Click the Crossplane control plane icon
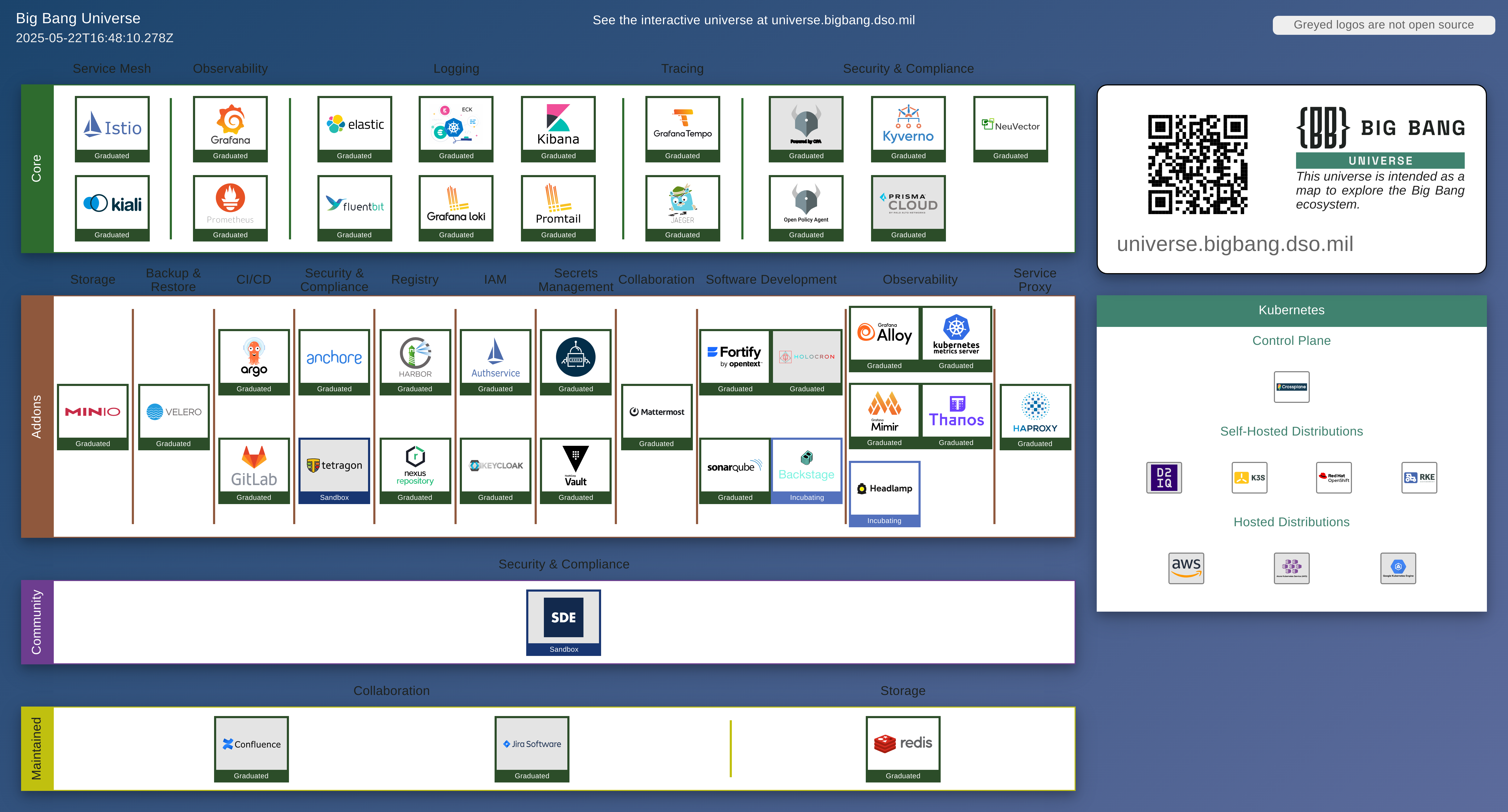The image size is (1508, 812). 1291,387
